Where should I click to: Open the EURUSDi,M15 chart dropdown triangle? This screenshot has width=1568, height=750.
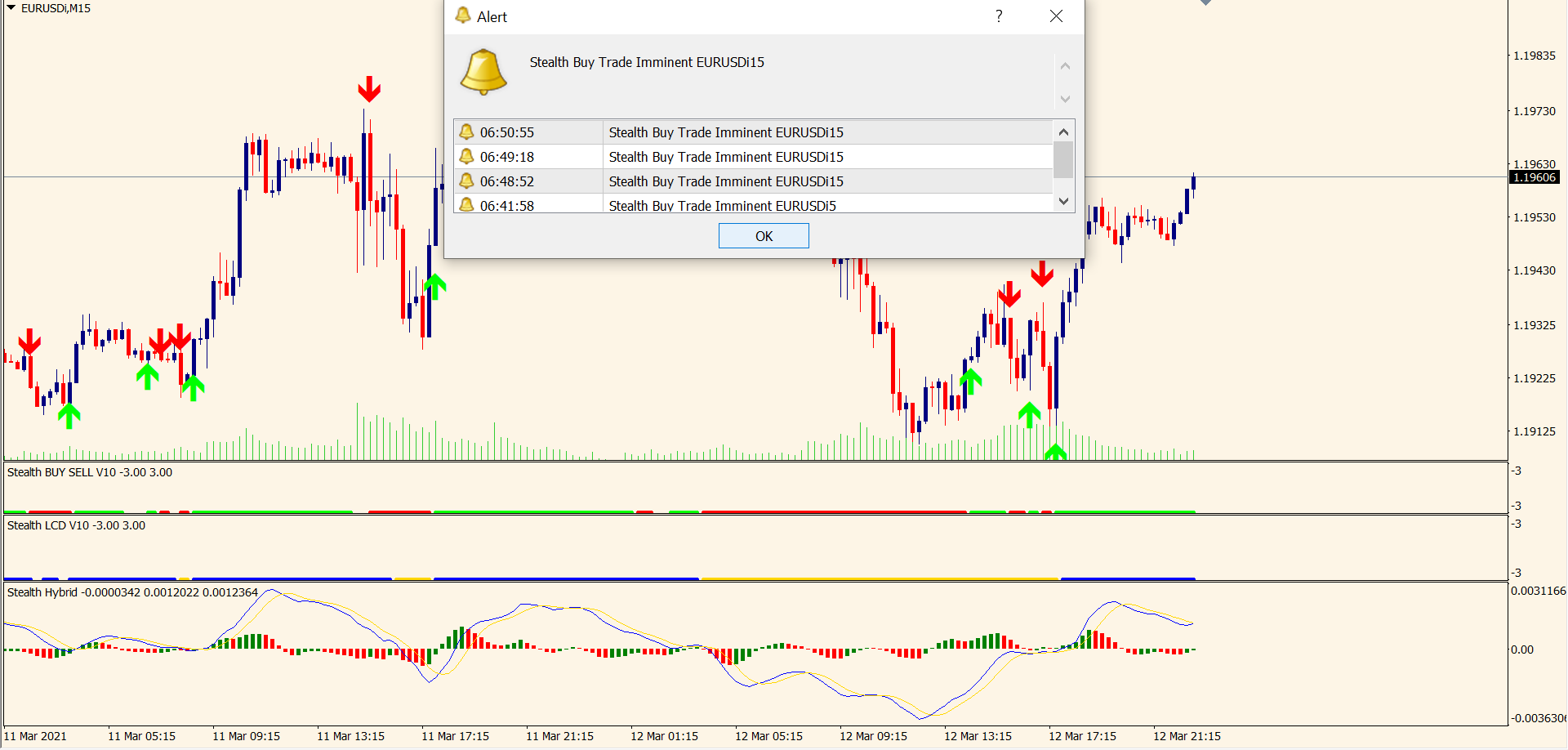11,8
